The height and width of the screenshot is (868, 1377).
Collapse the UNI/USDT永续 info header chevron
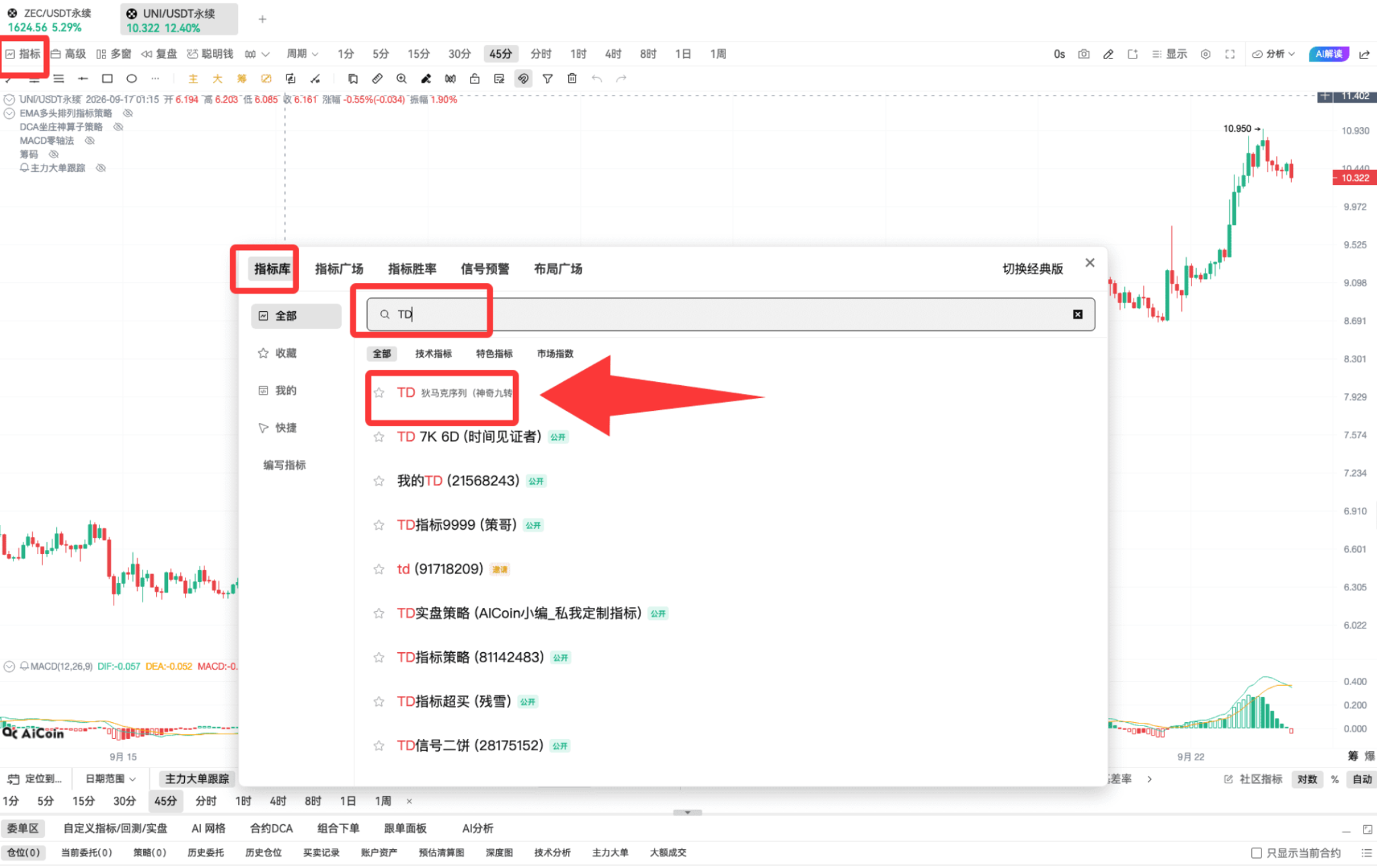point(9,100)
